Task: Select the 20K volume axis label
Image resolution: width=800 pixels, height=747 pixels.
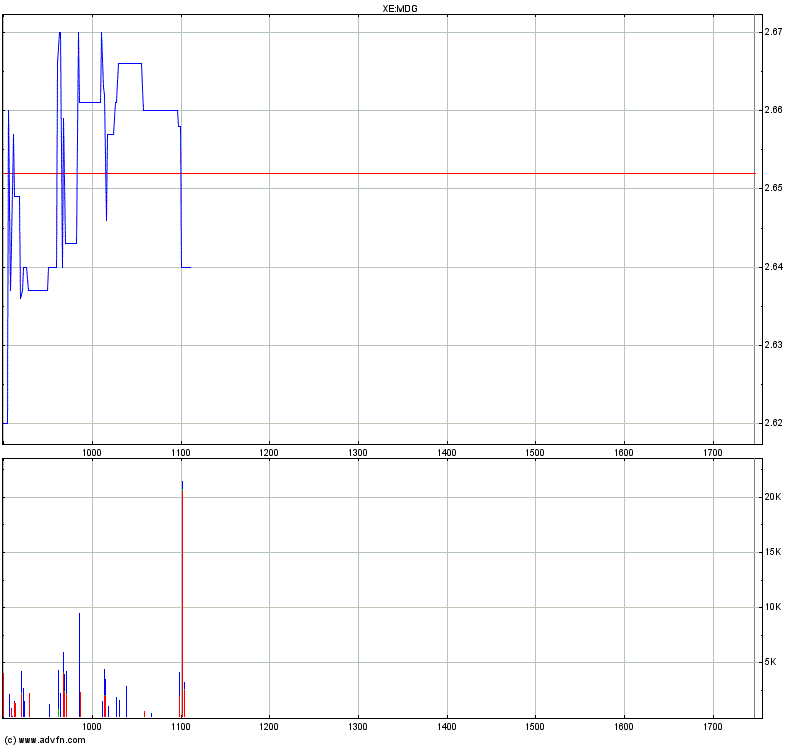Action: pyautogui.click(x=773, y=498)
